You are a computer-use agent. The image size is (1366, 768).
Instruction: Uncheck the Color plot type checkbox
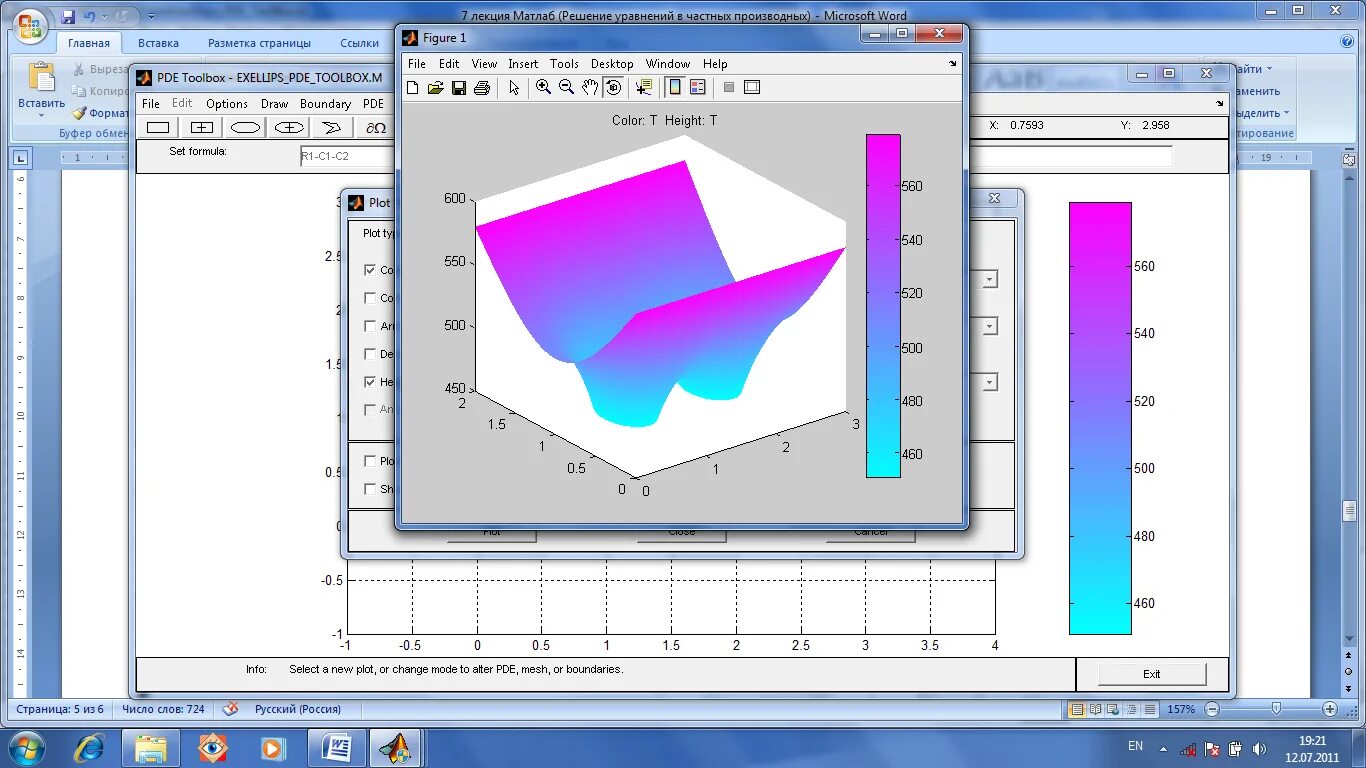tap(370, 270)
